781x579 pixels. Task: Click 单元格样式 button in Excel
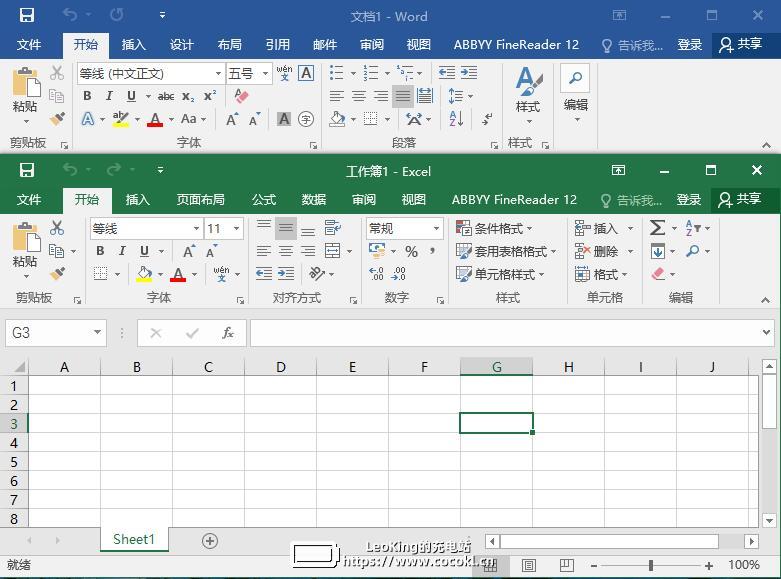(500, 274)
